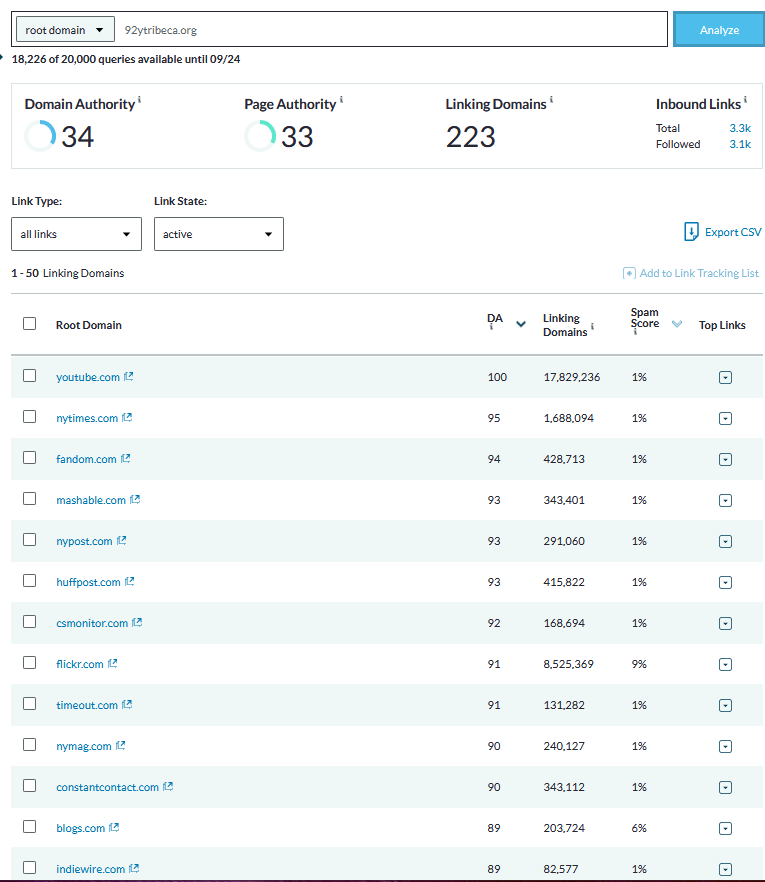765x882 pixels.
Task: Check the nytimes.com row checkbox
Action: [x=29, y=417]
